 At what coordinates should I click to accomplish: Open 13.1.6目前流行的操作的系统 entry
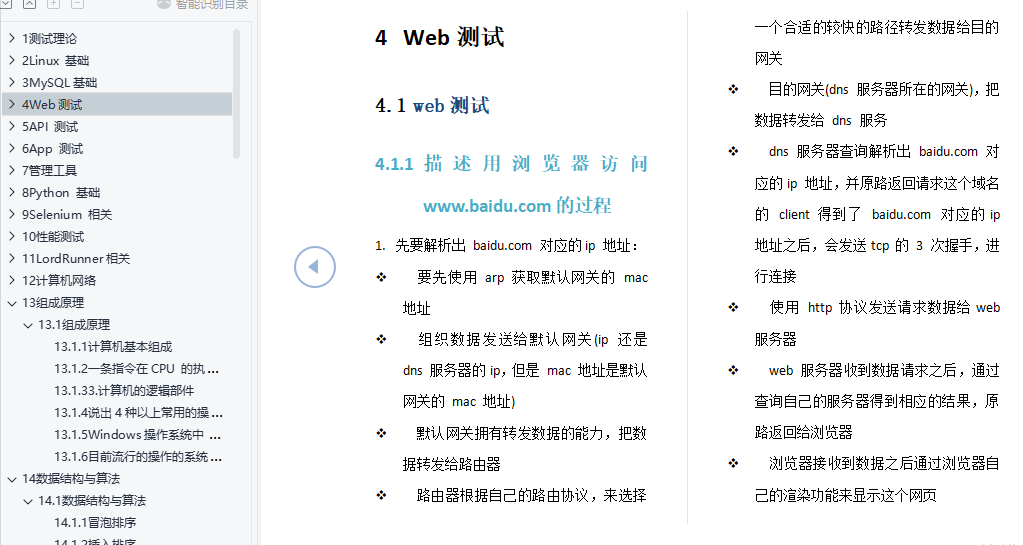138,457
